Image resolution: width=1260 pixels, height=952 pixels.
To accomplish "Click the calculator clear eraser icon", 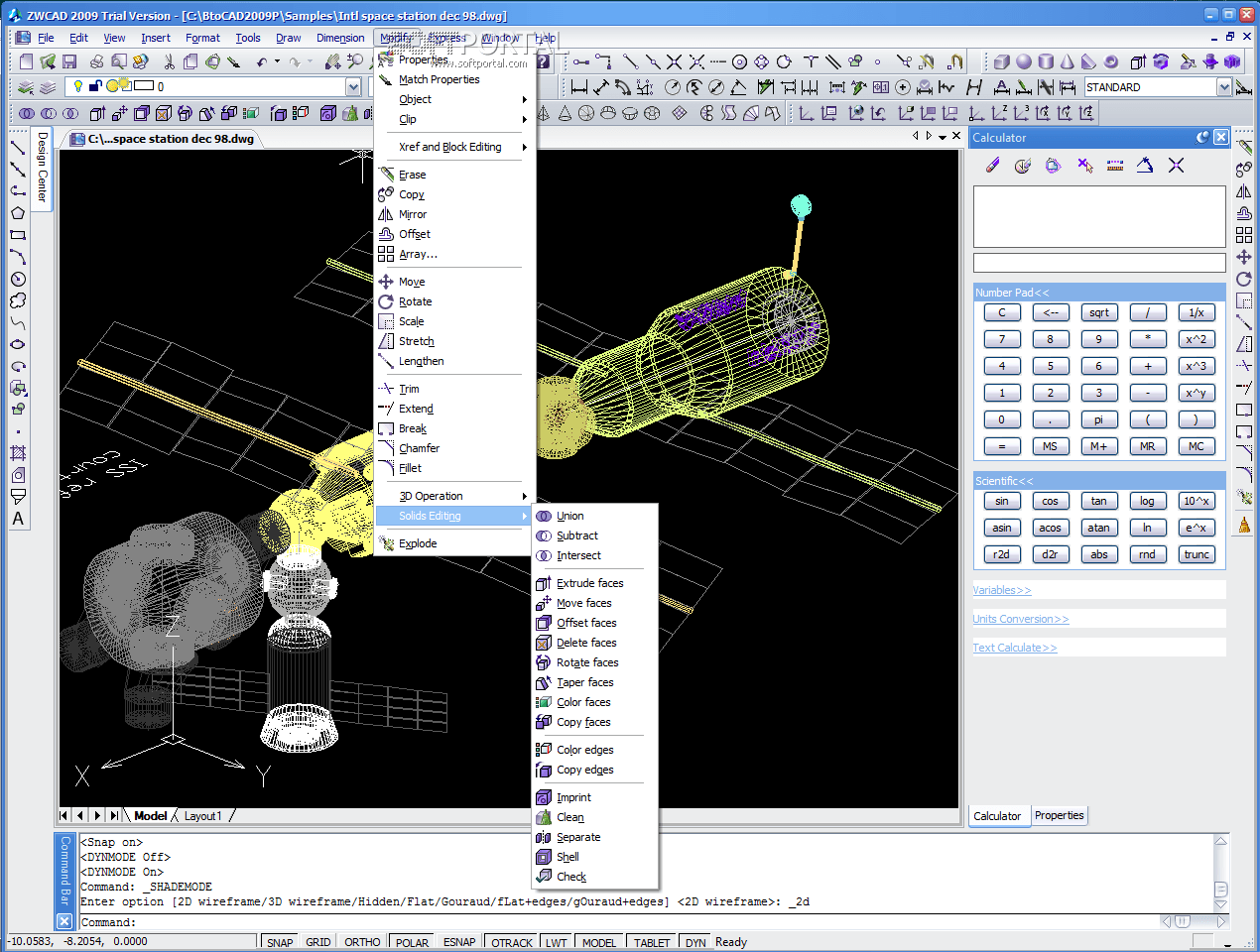I will (x=992, y=166).
